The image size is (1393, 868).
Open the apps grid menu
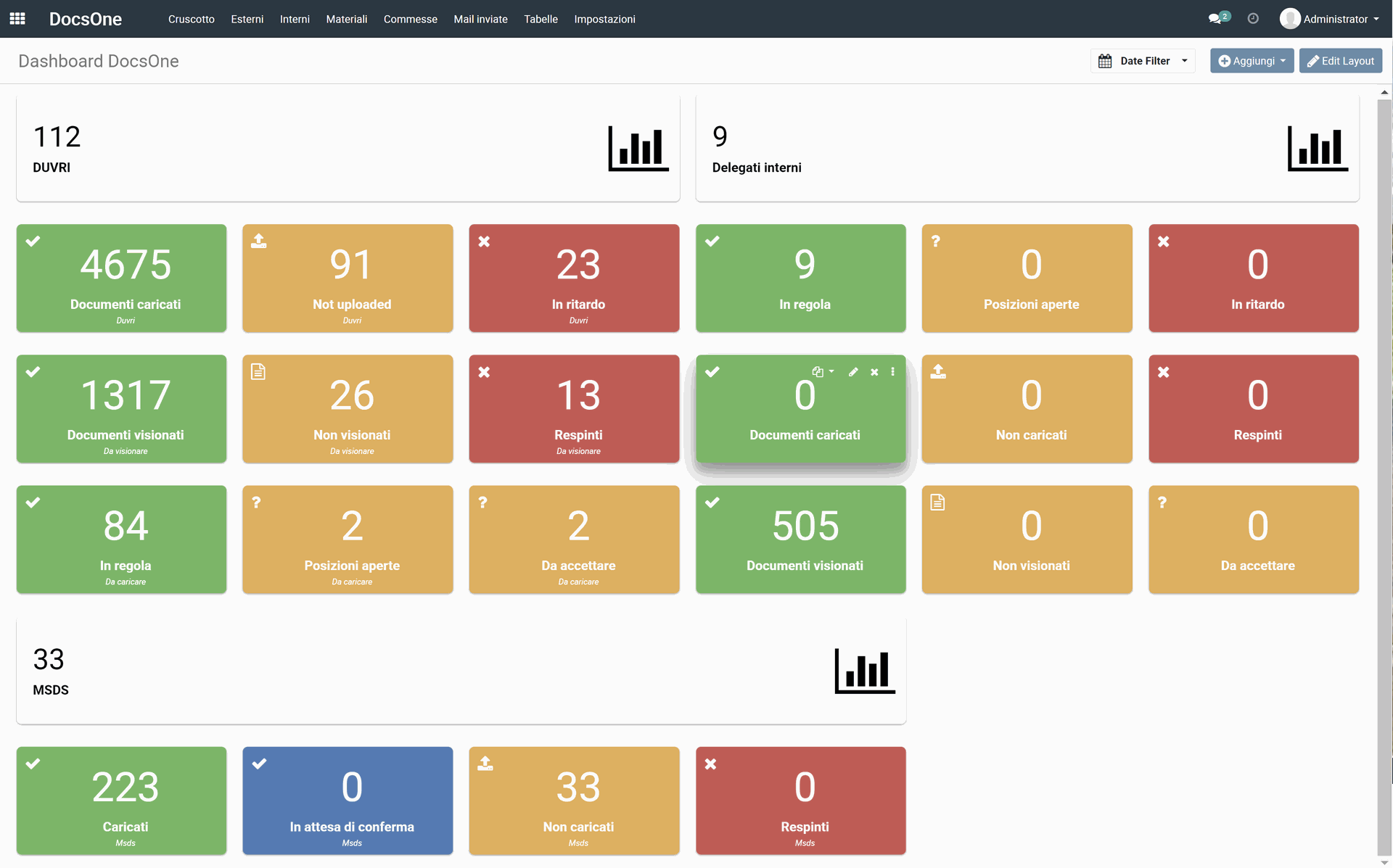(x=17, y=19)
